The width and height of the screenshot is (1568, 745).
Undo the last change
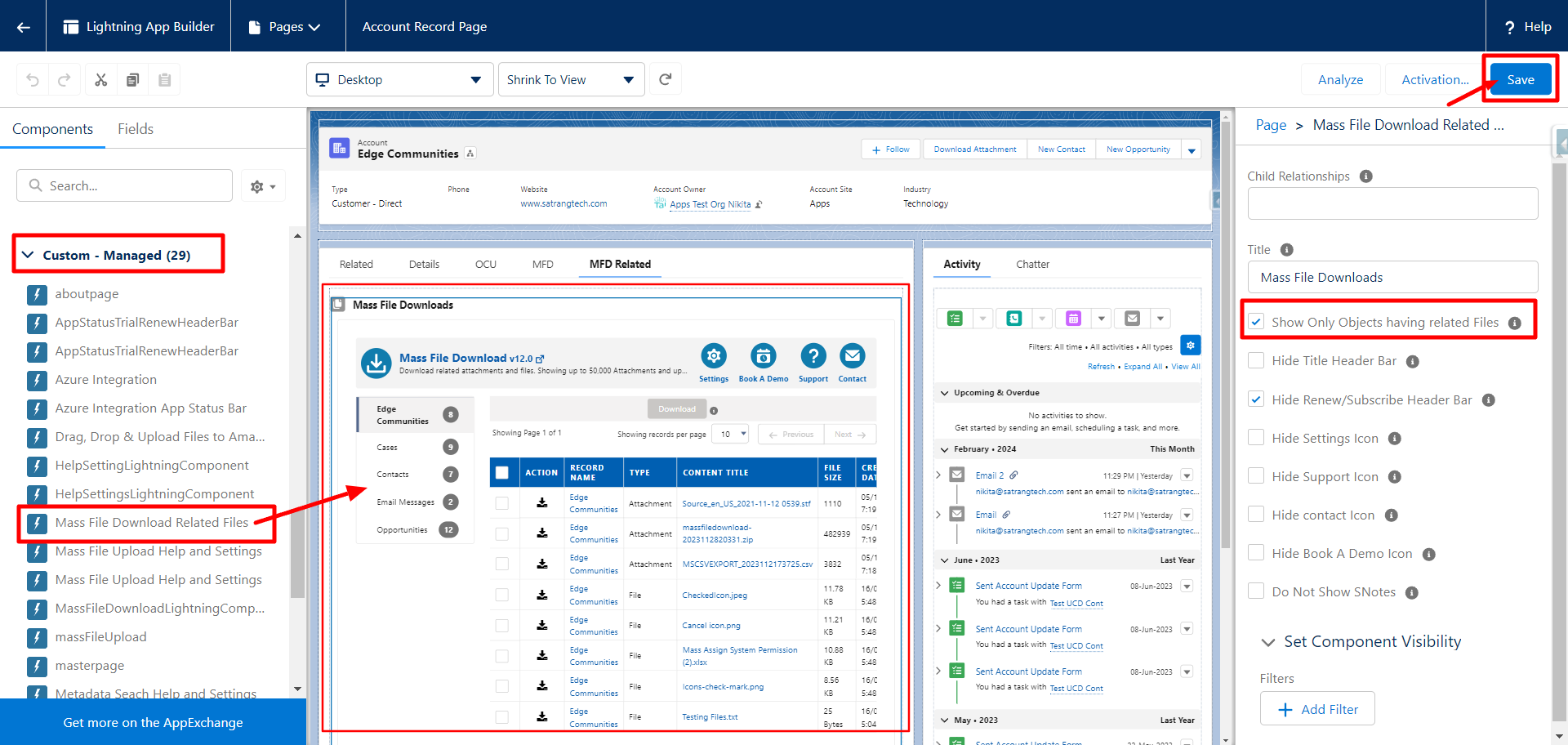[33, 79]
